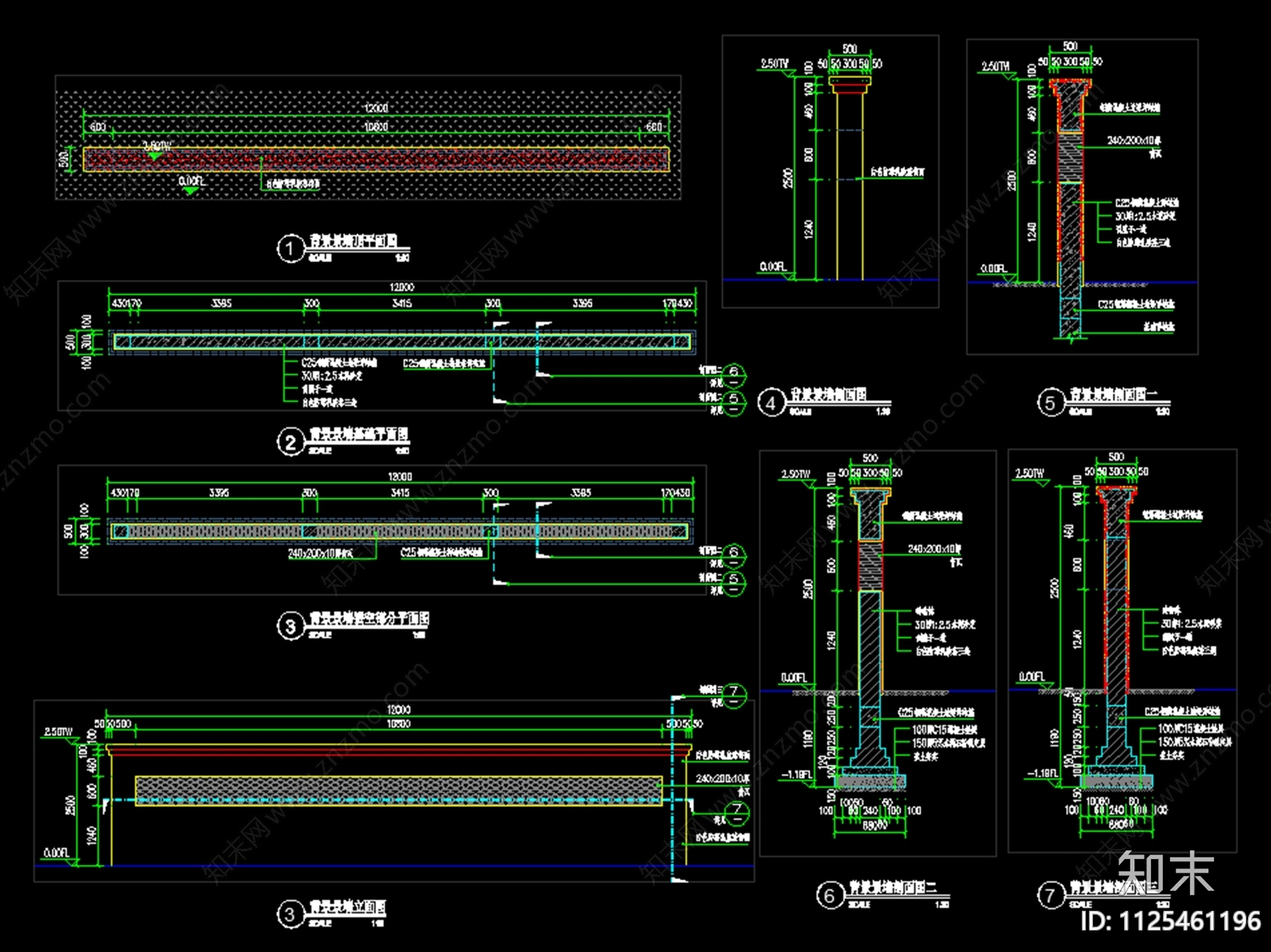Select the "2.50TW" label in the elevation drawing
Viewport: 1271px width, 952px height.
pyautogui.click(x=59, y=731)
